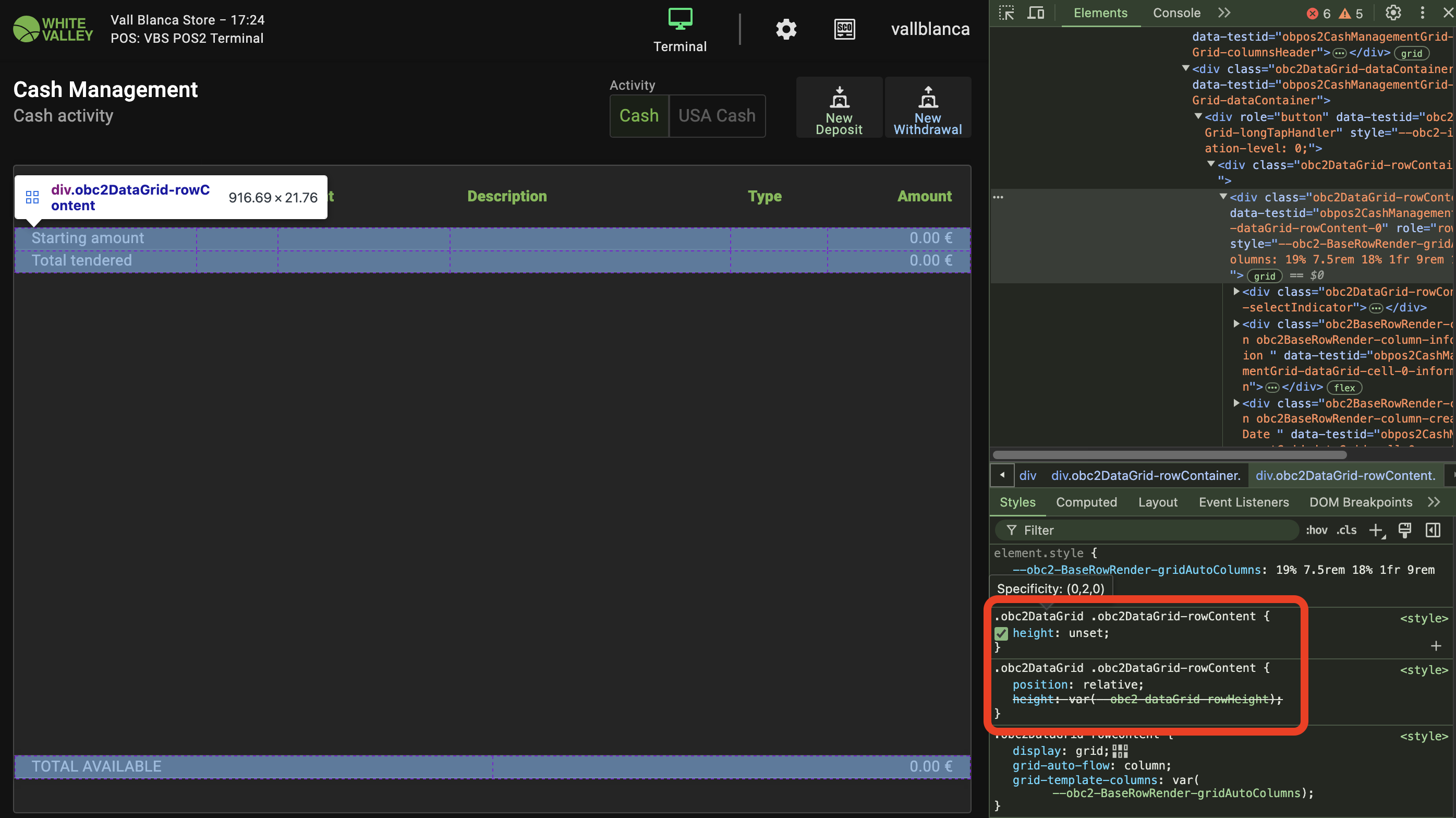This screenshot has width=1456, height=818.
Task: Open DevTools settings gear
Action: click(1393, 13)
